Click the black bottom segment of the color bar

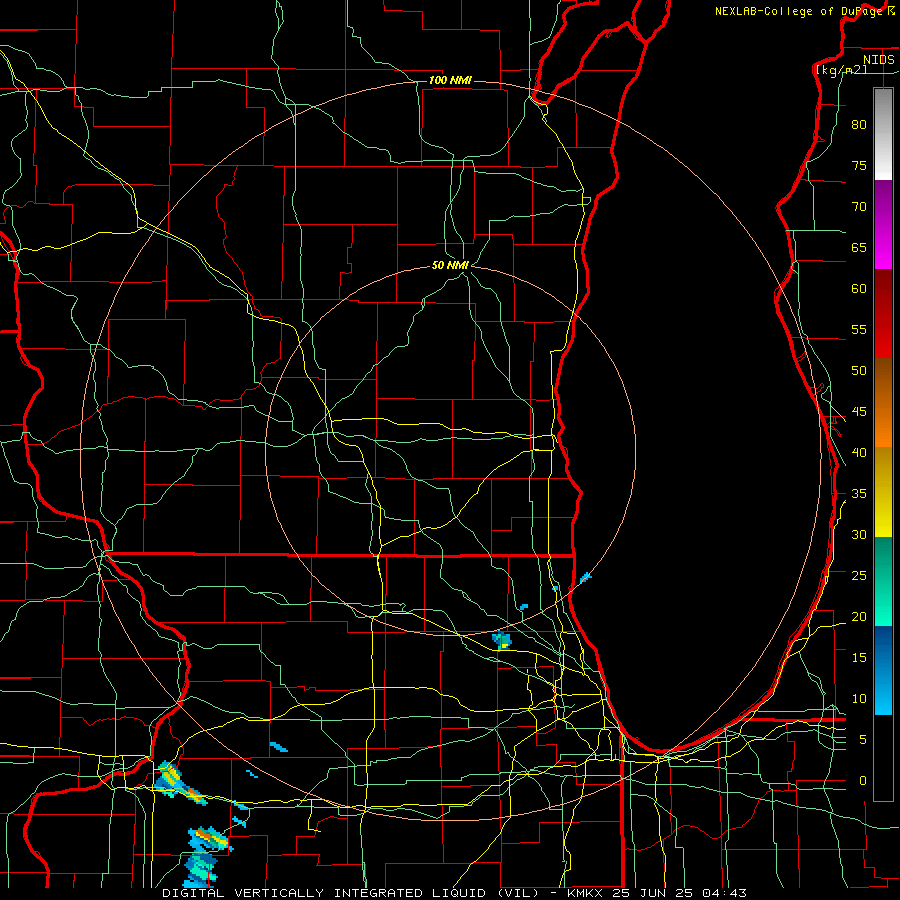click(883, 758)
